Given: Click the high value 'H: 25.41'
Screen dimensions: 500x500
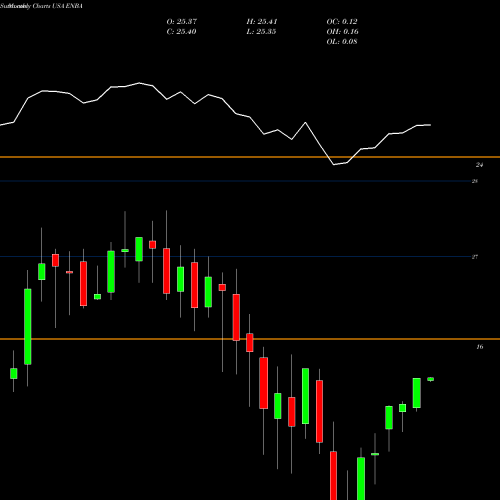Looking at the screenshot, I should 262,22.
